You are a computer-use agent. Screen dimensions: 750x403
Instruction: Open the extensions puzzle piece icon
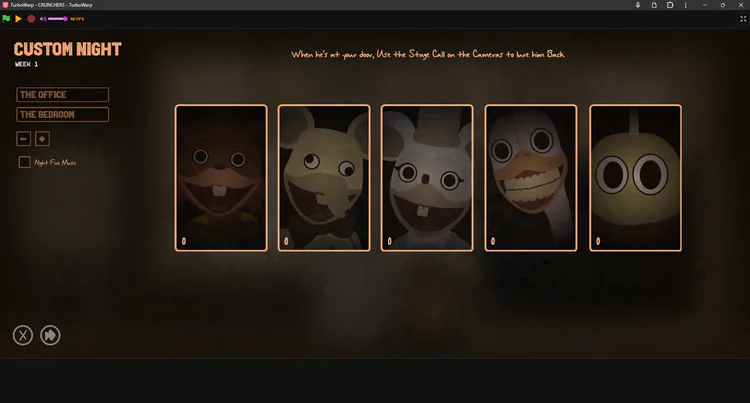670,5
